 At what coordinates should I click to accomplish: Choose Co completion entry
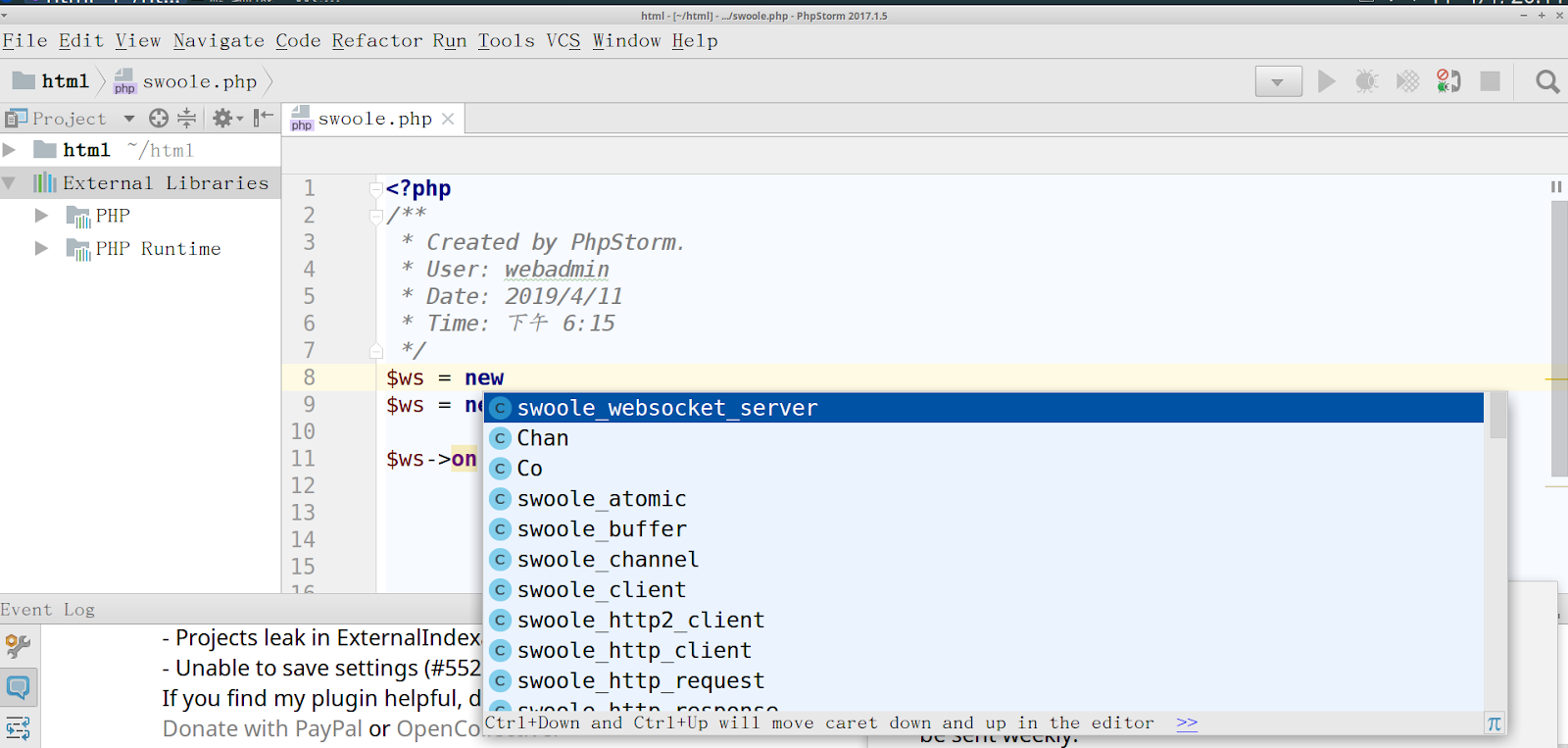point(984,469)
